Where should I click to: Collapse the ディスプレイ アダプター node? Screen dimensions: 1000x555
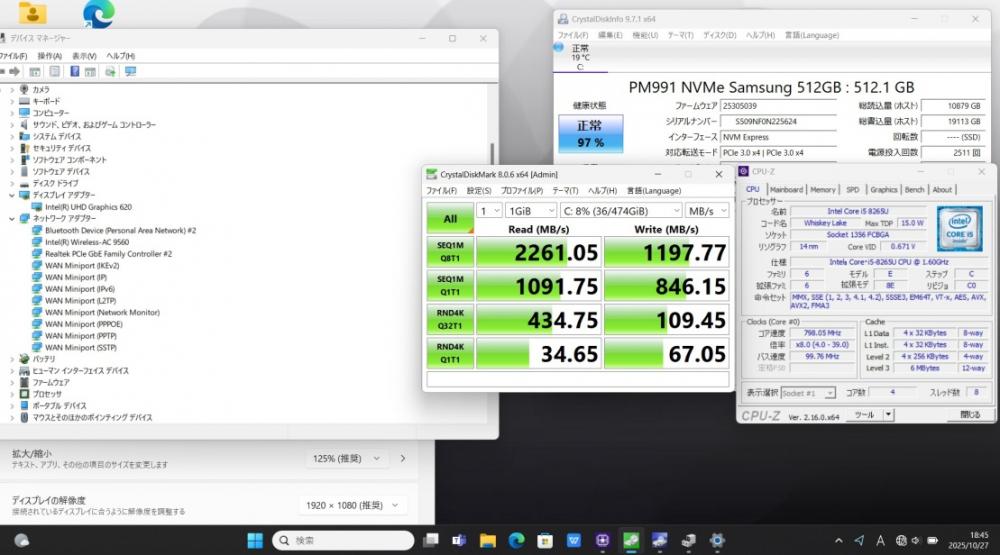12,195
